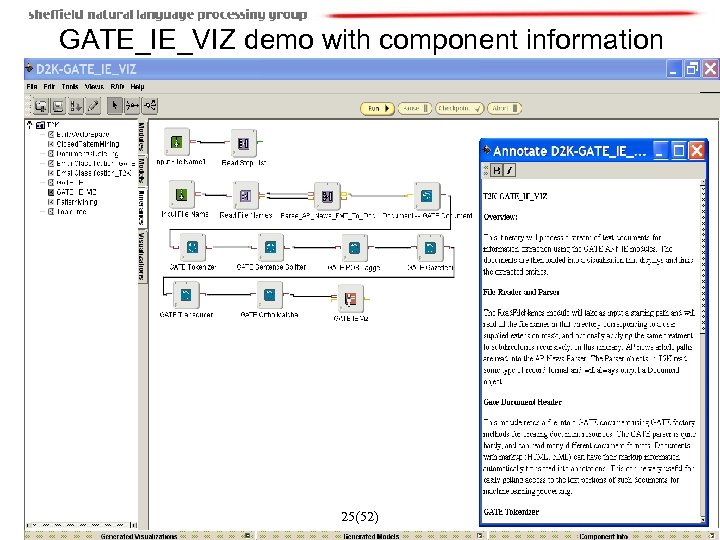Open the Help menu
Screen dimensions: 720x540
coord(137,86)
